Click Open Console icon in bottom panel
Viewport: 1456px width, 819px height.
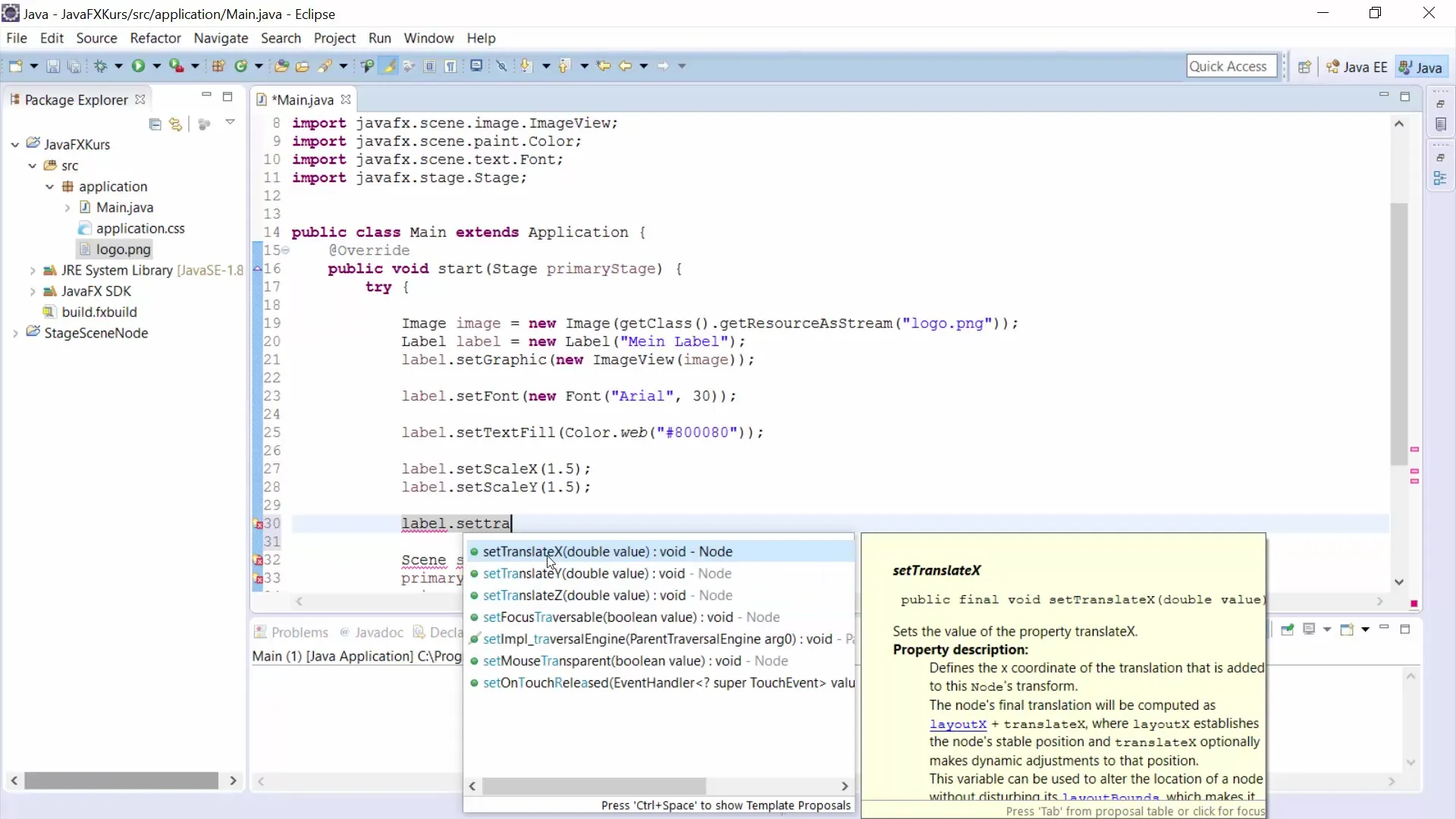point(1347,629)
